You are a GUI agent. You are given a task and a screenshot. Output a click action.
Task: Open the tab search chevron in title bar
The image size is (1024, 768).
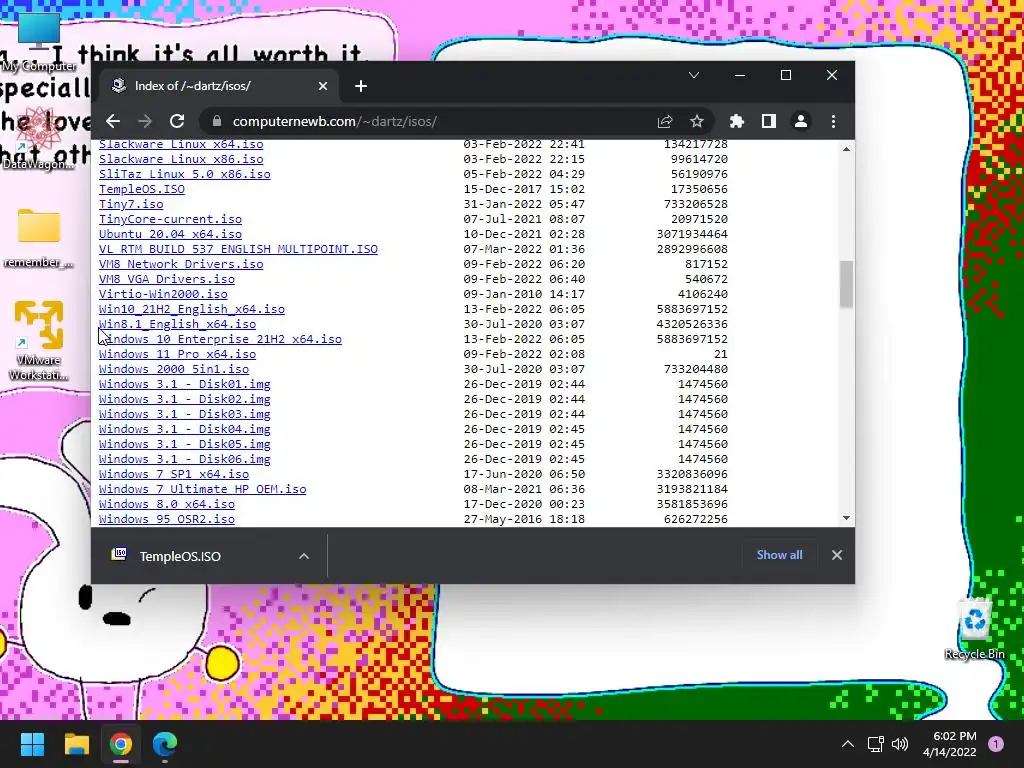[694, 75]
